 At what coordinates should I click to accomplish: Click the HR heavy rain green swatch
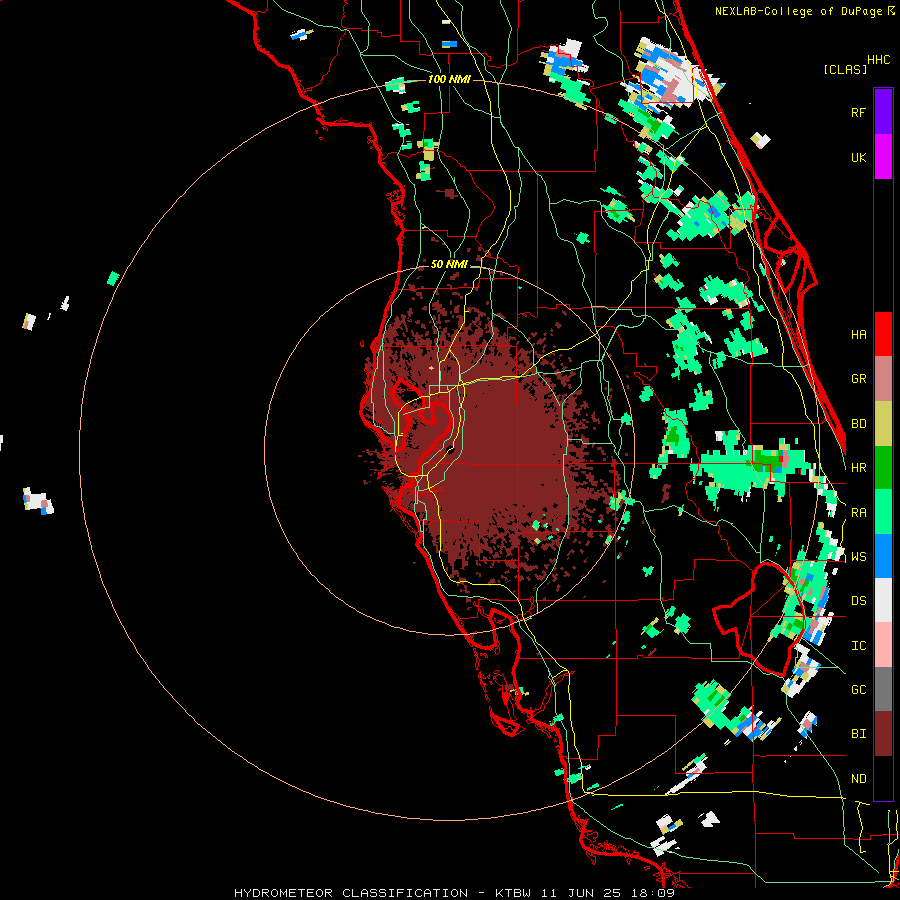883,468
